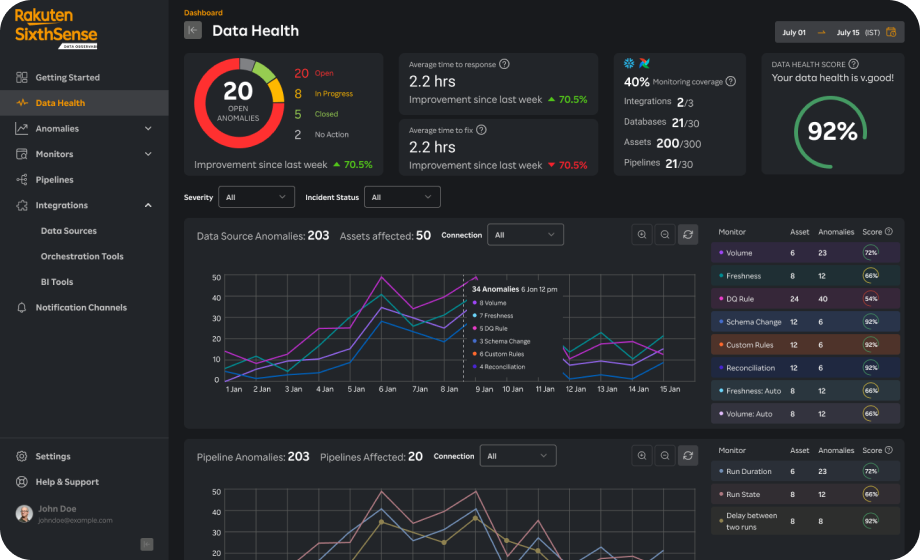Click the Freshness: Auto monitor row
This screenshot has height=560, width=920.
(x=805, y=390)
